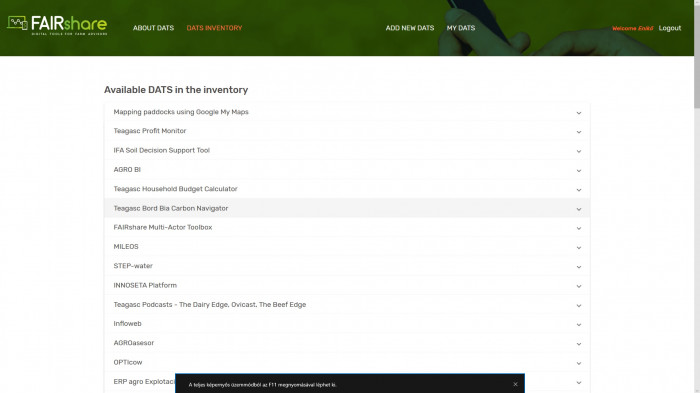Open the Teagasc Podcasts list entry
Screen dimensions: 700x393
(x=347, y=305)
